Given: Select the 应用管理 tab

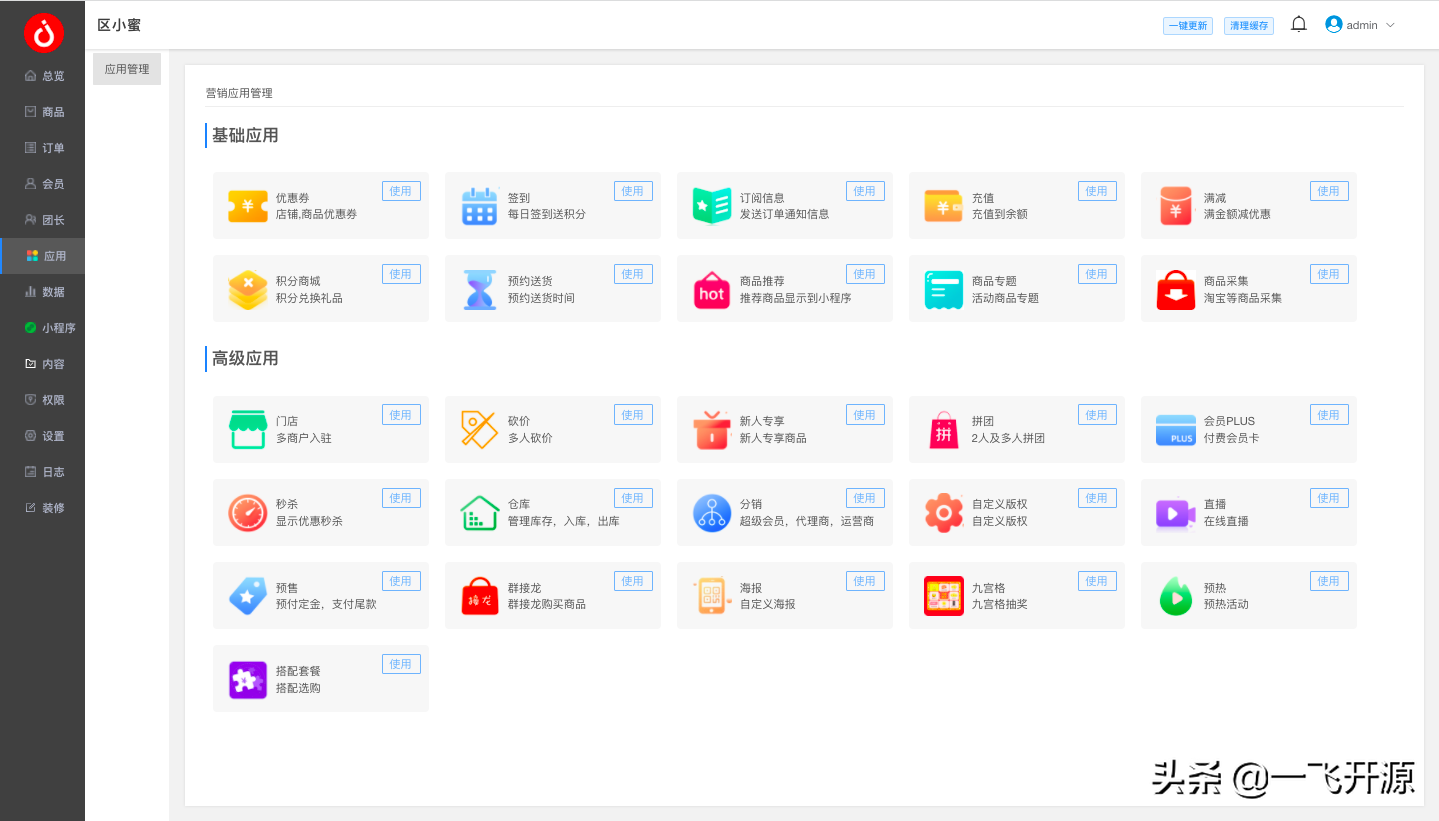Looking at the screenshot, I should tap(127, 69).
